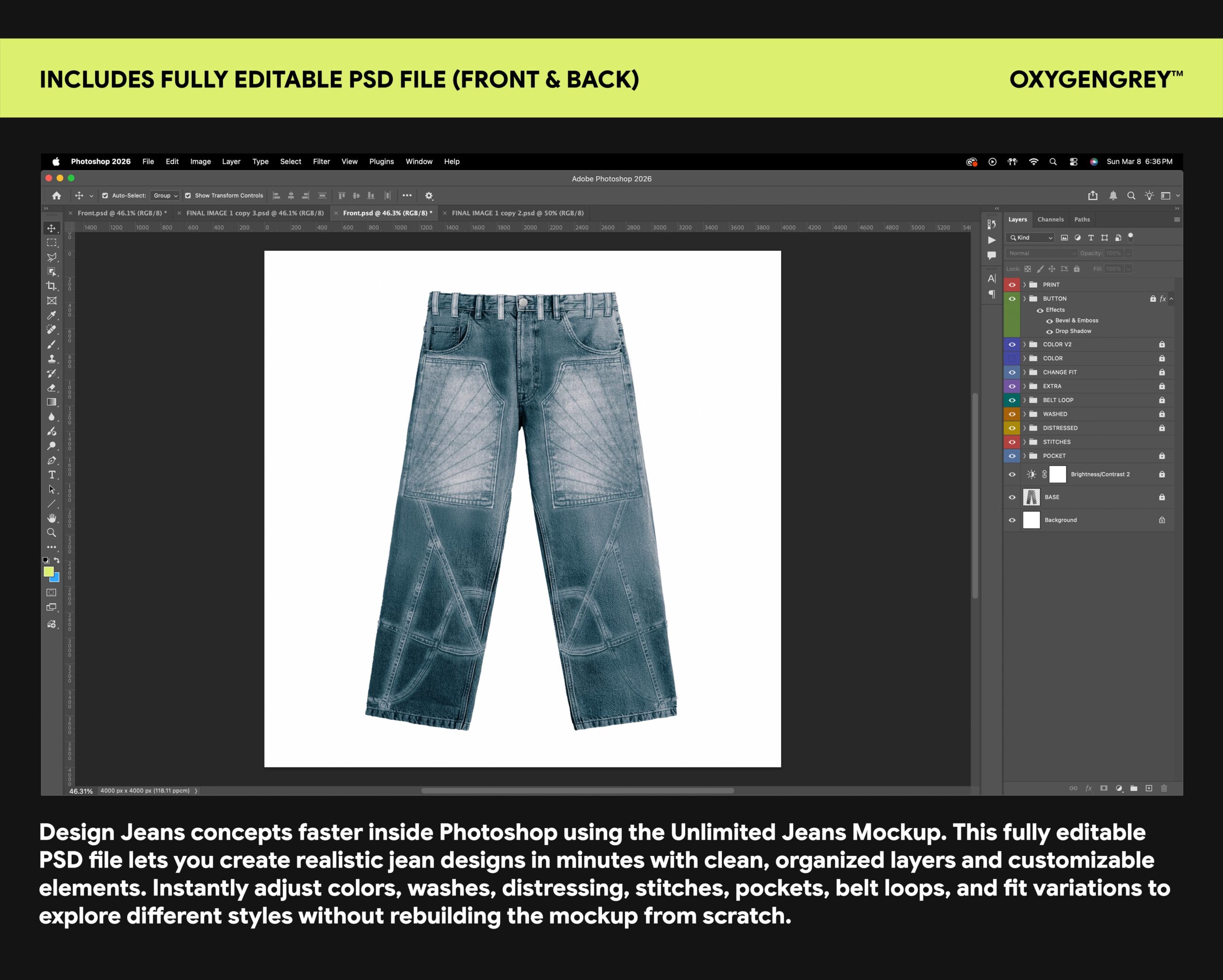The image size is (1223, 980).
Task: Select the Hand tool
Action: 52,518
